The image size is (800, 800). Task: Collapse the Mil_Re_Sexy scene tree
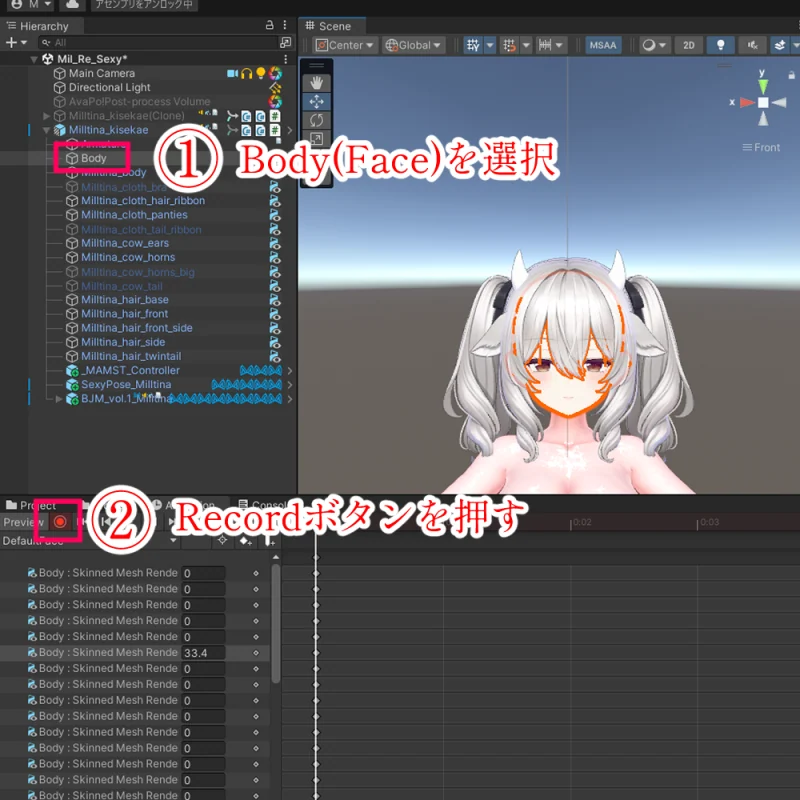pyautogui.click(x=34, y=60)
